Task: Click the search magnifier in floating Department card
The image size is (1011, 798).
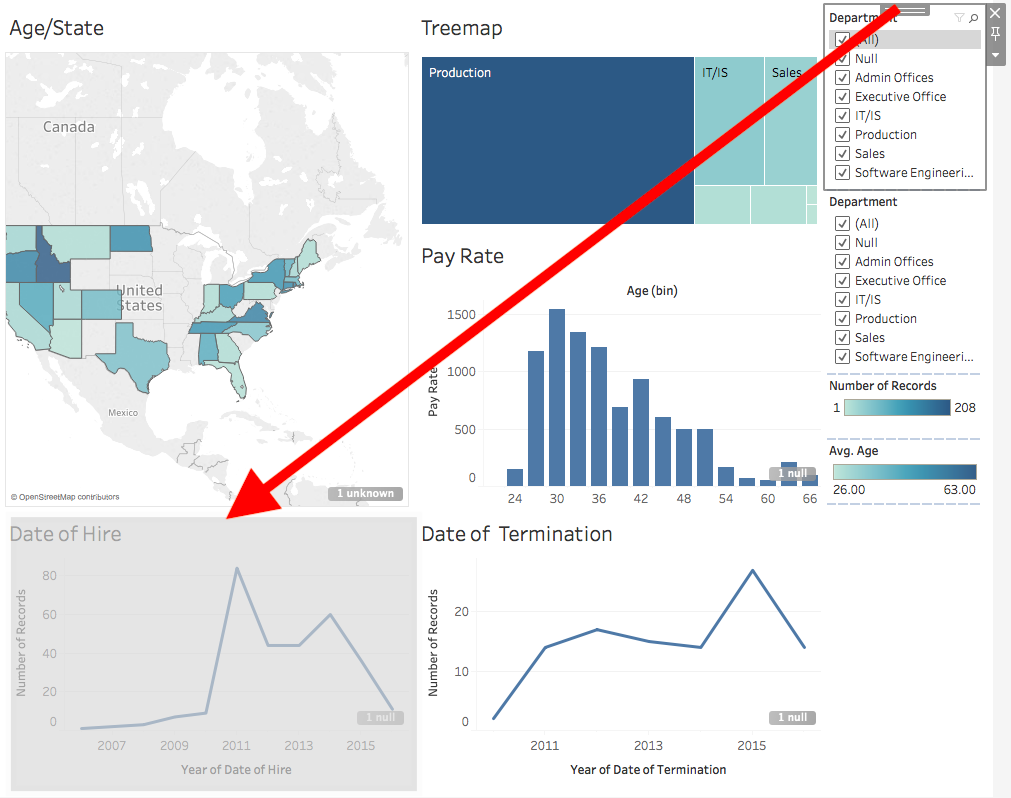Action: click(x=974, y=18)
